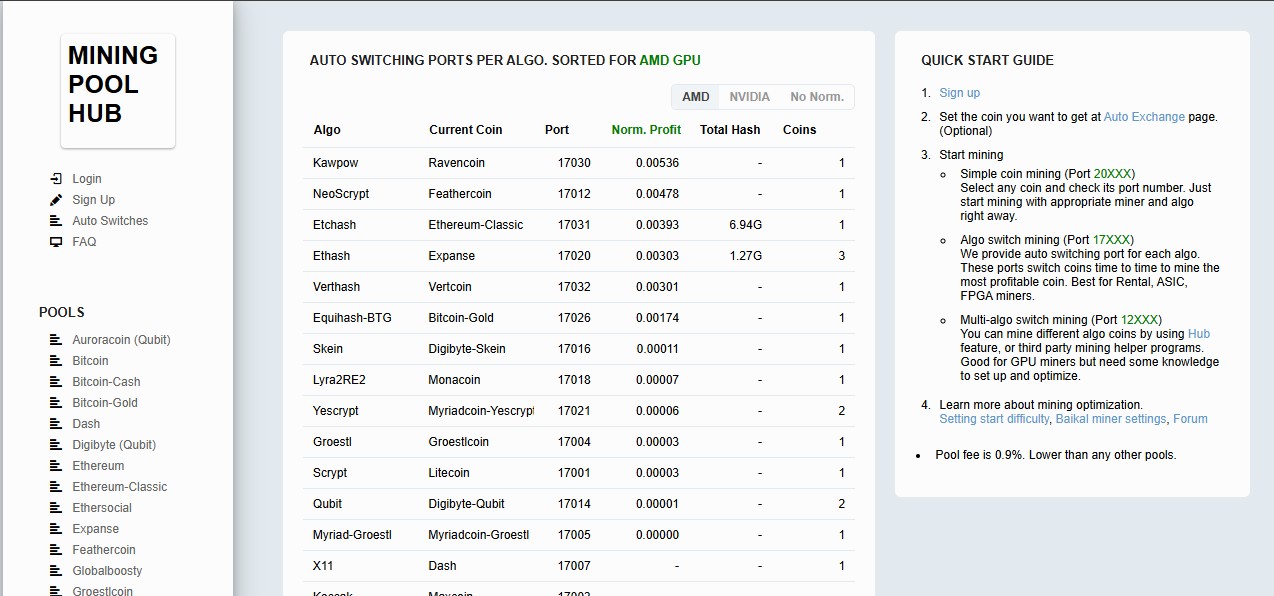Screen dimensions: 1274x596
Task: Click the Sign up link in Quick Start Guide
Action: tap(959, 92)
